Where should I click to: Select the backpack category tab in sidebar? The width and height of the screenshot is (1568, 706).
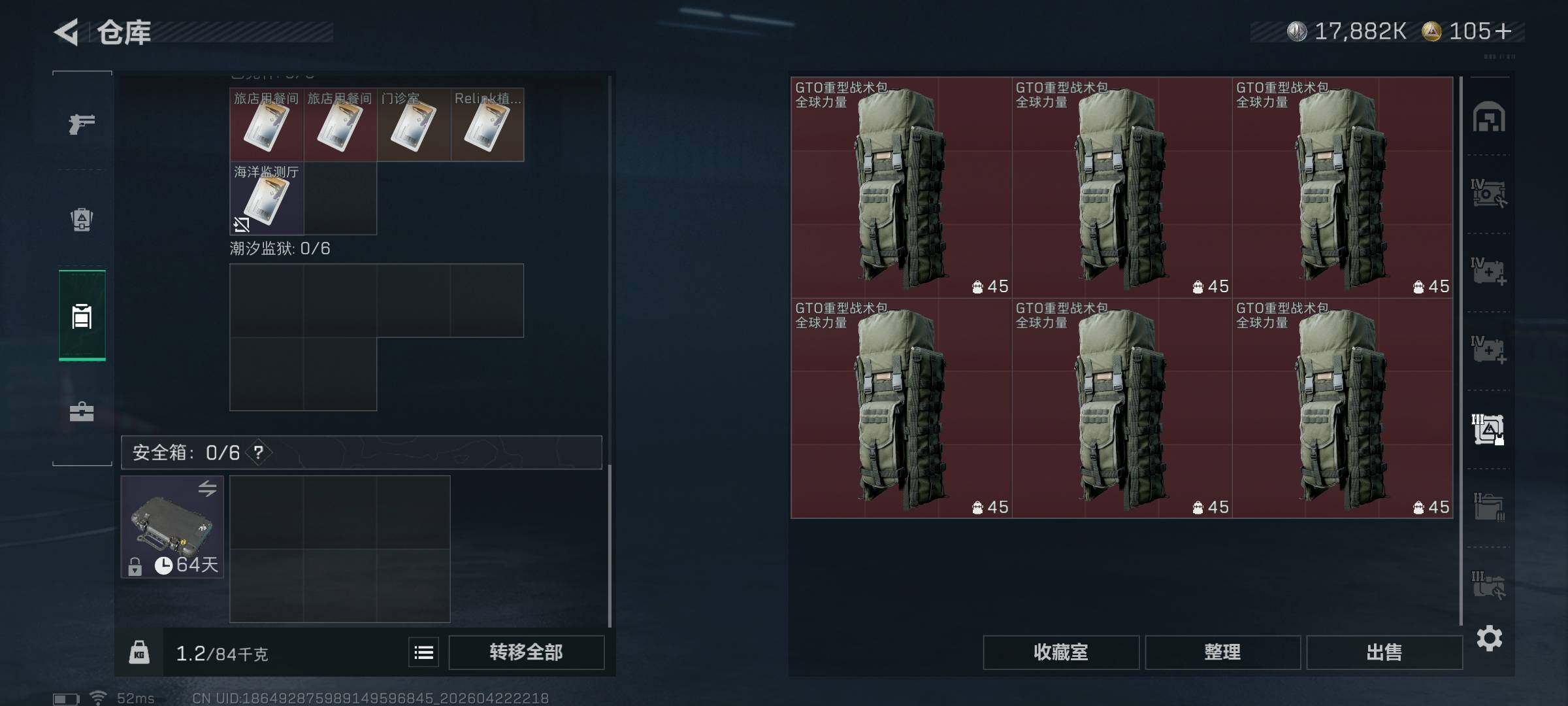(82, 315)
